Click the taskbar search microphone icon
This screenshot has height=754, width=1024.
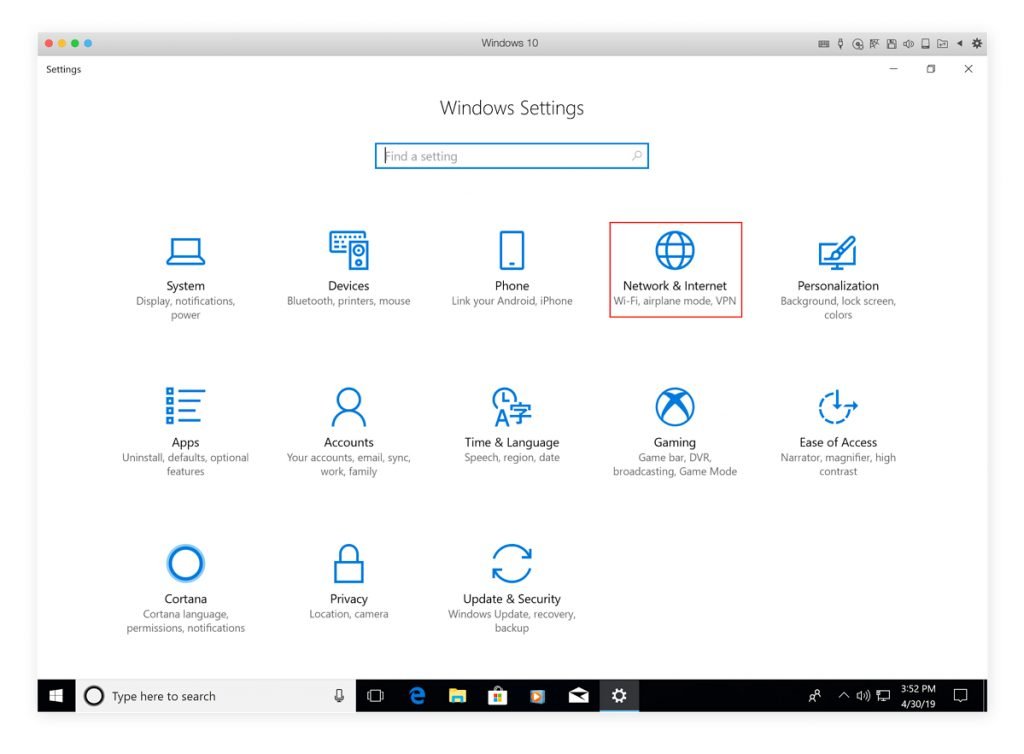tap(339, 696)
